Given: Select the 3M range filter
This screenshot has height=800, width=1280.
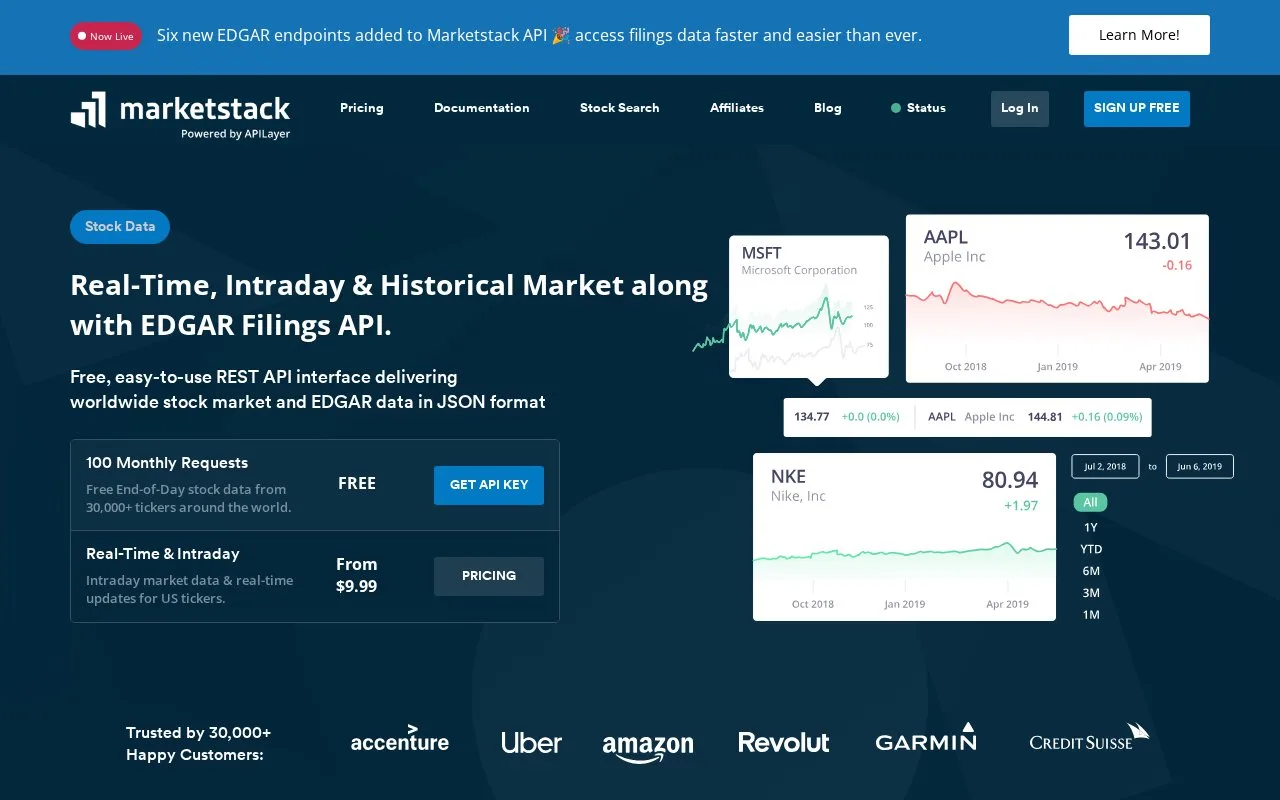Looking at the screenshot, I should [x=1091, y=593].
